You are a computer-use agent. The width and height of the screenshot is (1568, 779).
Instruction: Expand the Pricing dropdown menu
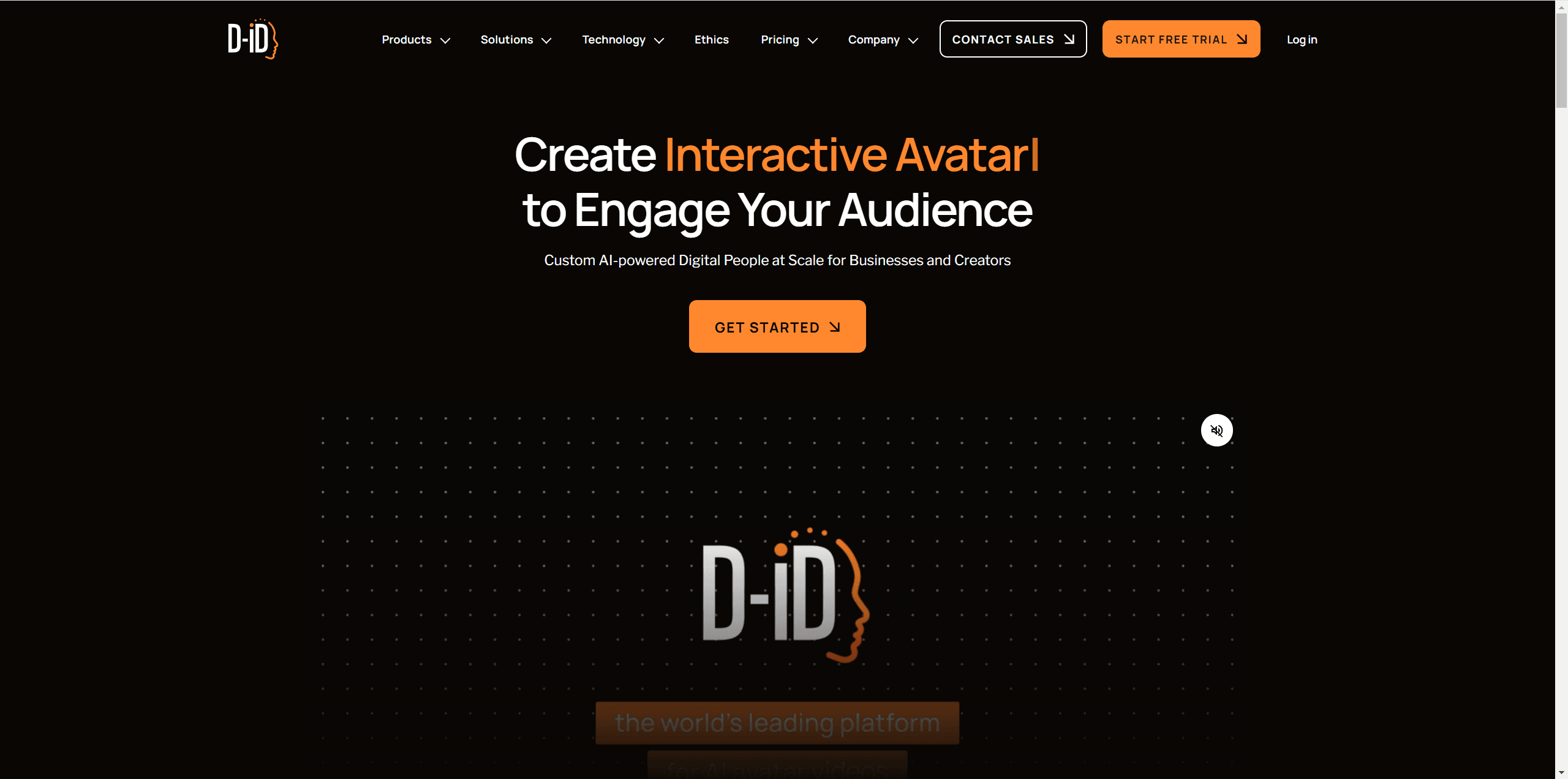click(789, 39)
